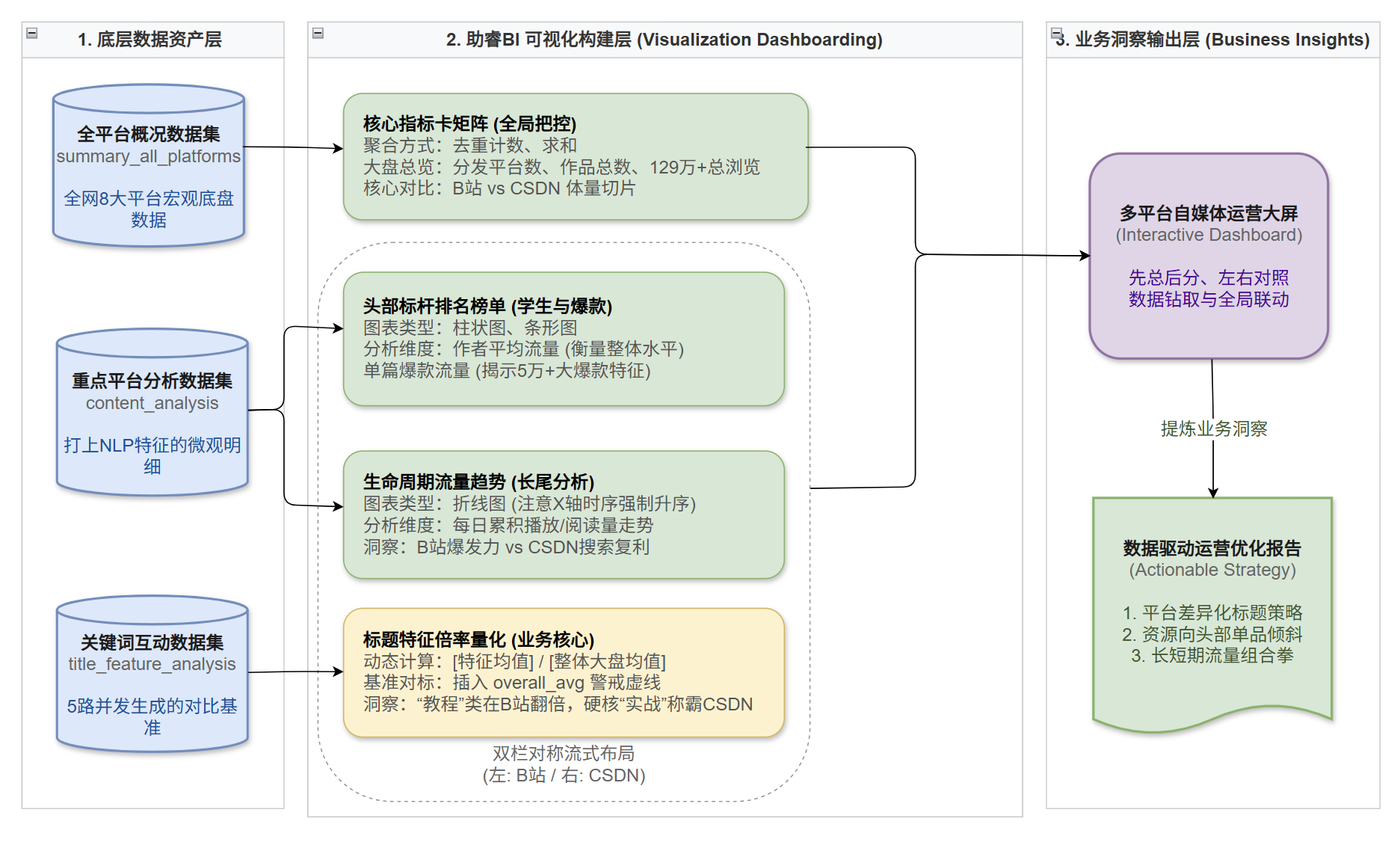
Task: Select the 关键词互动数据集 database cylinder
Action: point(152,674)
